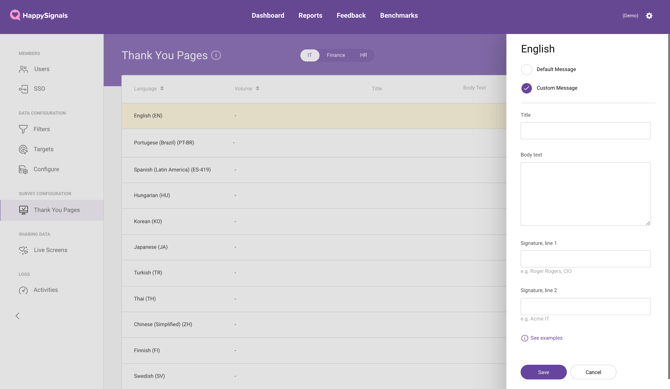Open the Feedback menu item
The height and width of the screenshot is (389, 670).
tap(351, 15)
